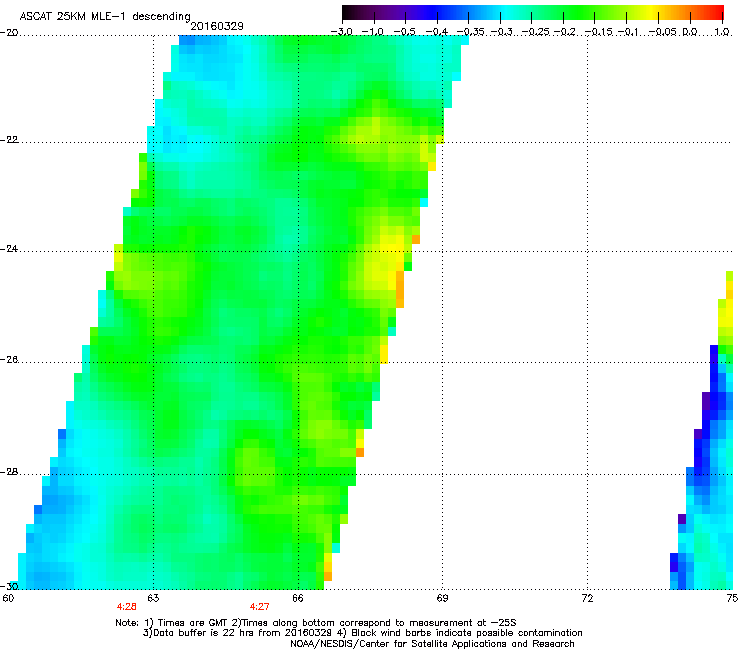Click the red "4:28" swath time label
The width and height of the screenshot is (740, 650).
tap(126, 607)
